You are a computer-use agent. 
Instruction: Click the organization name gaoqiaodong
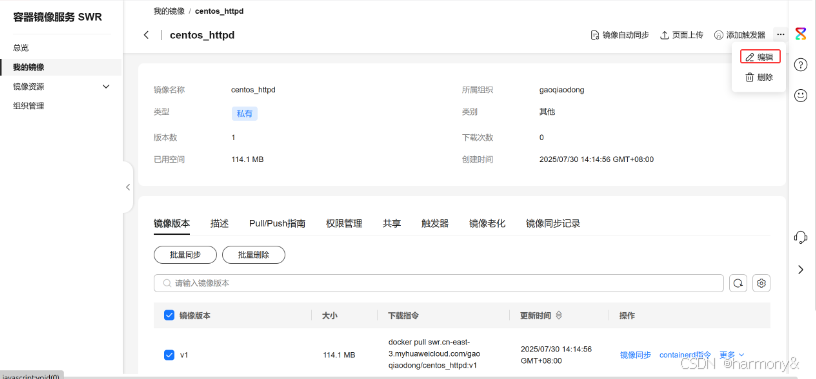[x=562, y=90]
